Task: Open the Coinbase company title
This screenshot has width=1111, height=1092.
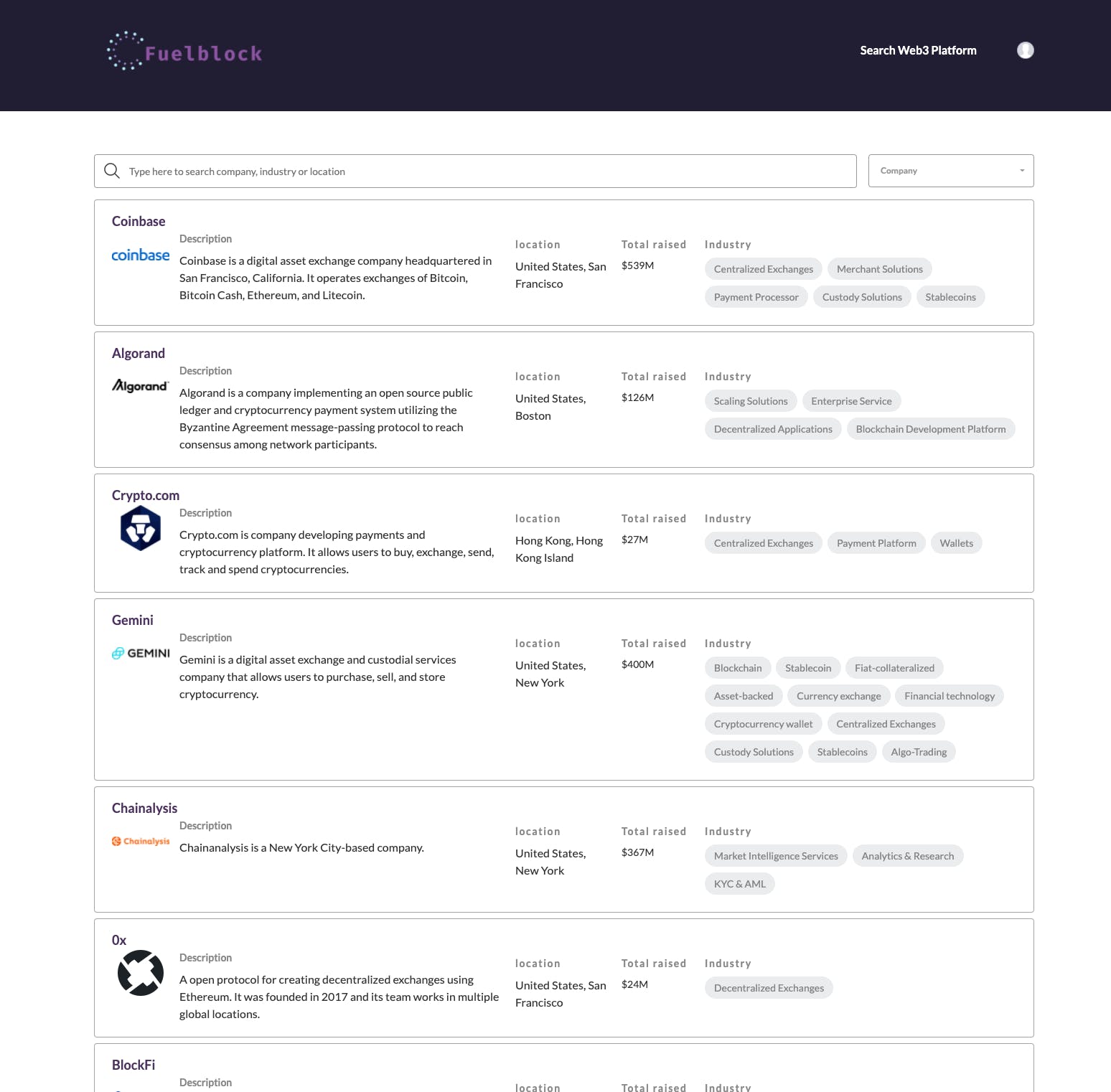Action: tap(139, 221)
